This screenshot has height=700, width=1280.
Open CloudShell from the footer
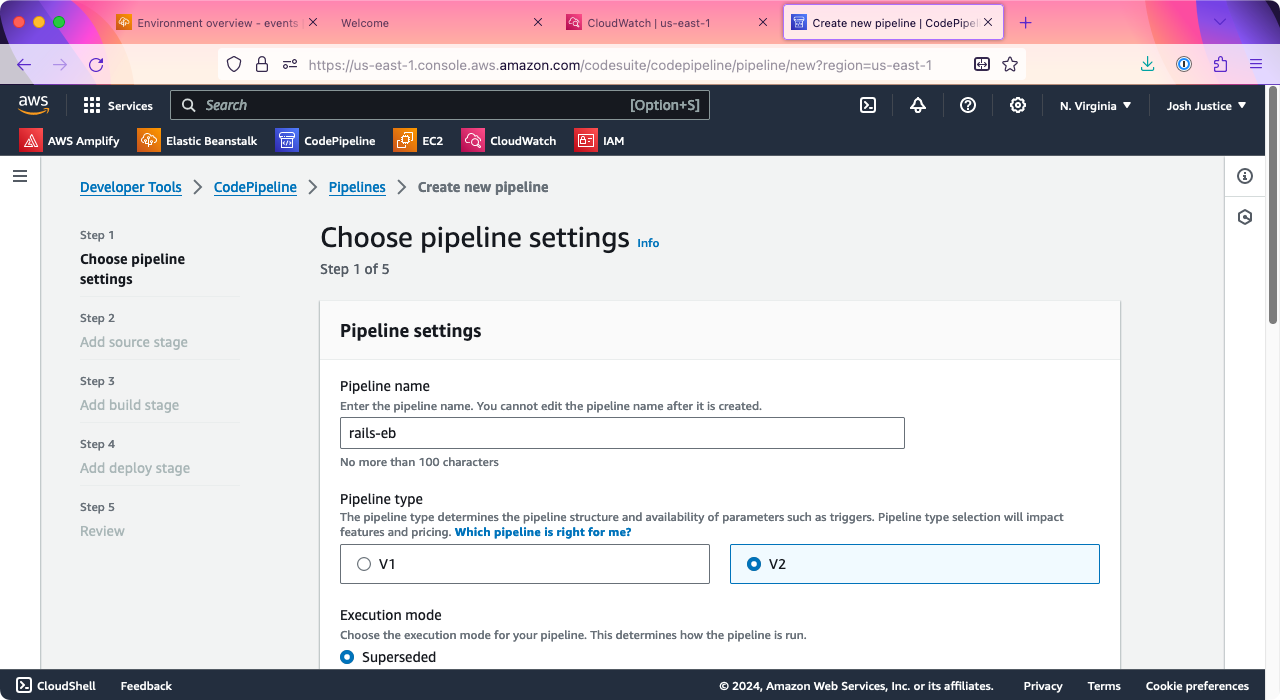(56, 686)
